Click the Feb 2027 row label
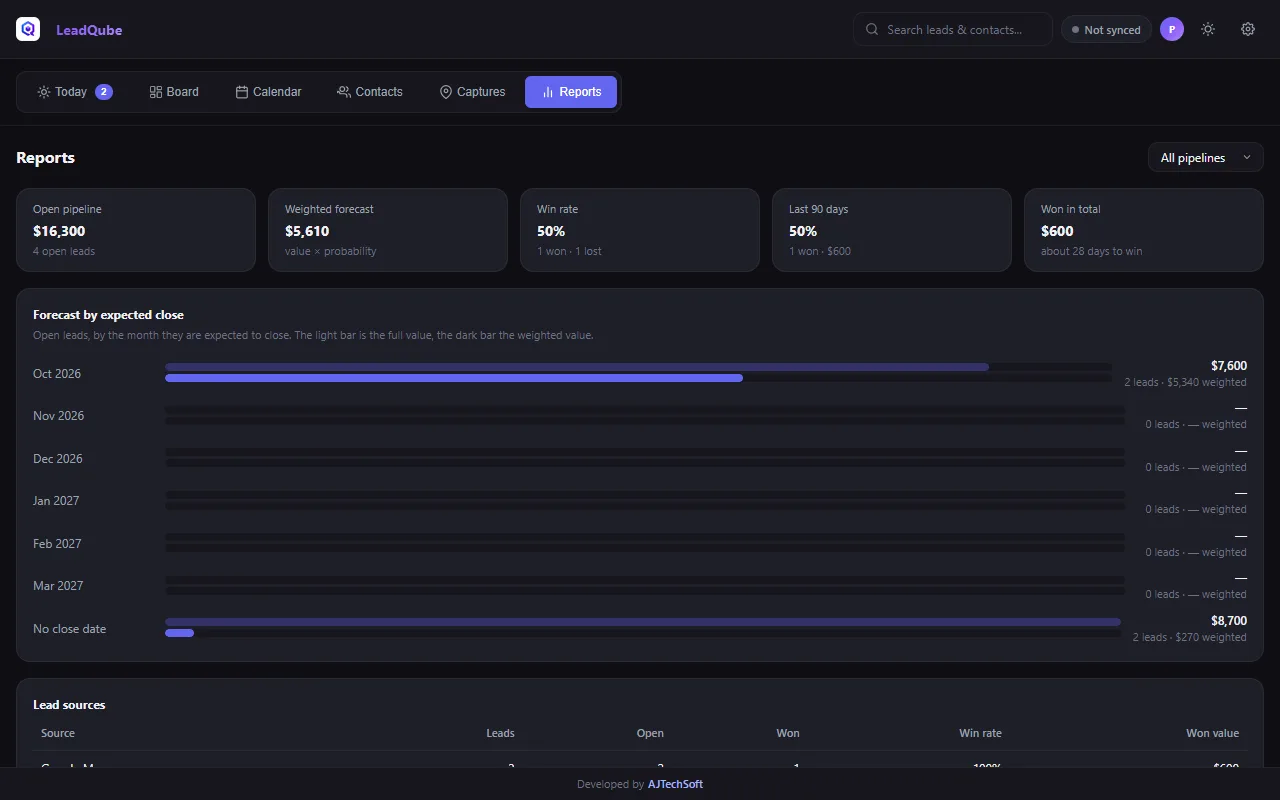 pos(57,544)
